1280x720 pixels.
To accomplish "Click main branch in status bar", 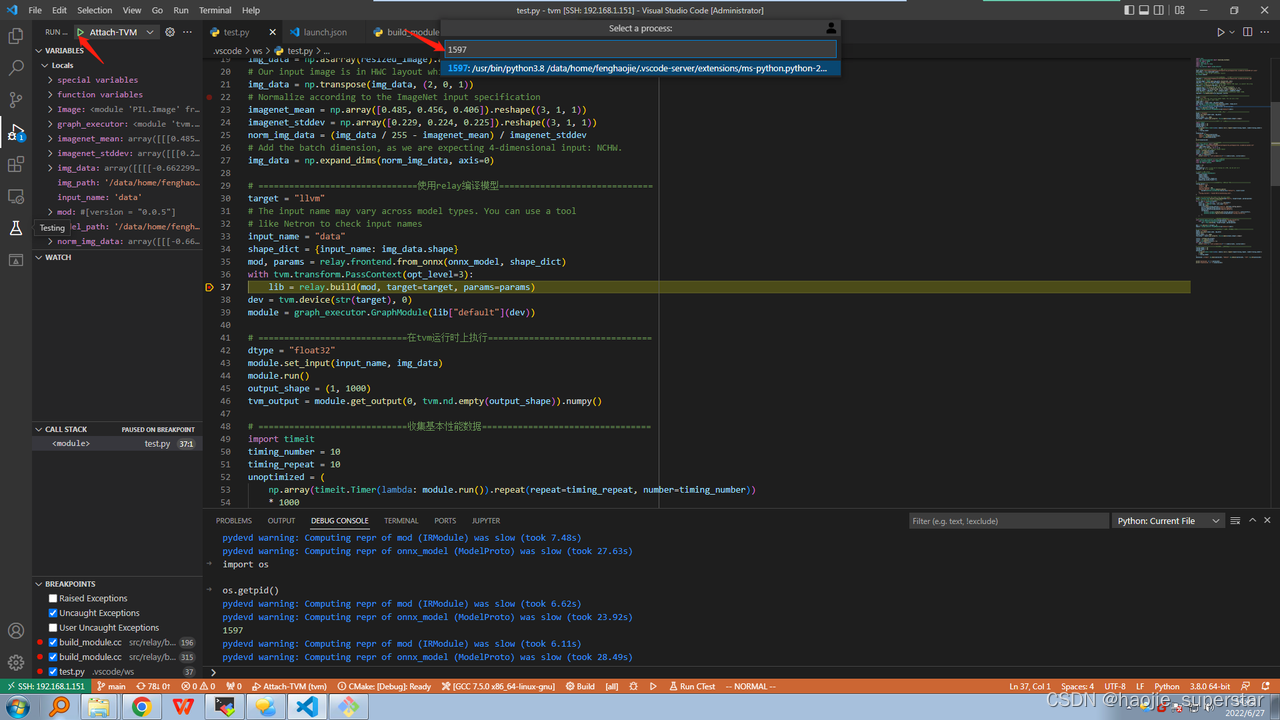I will pyautogui.click(x=111, y=686).
